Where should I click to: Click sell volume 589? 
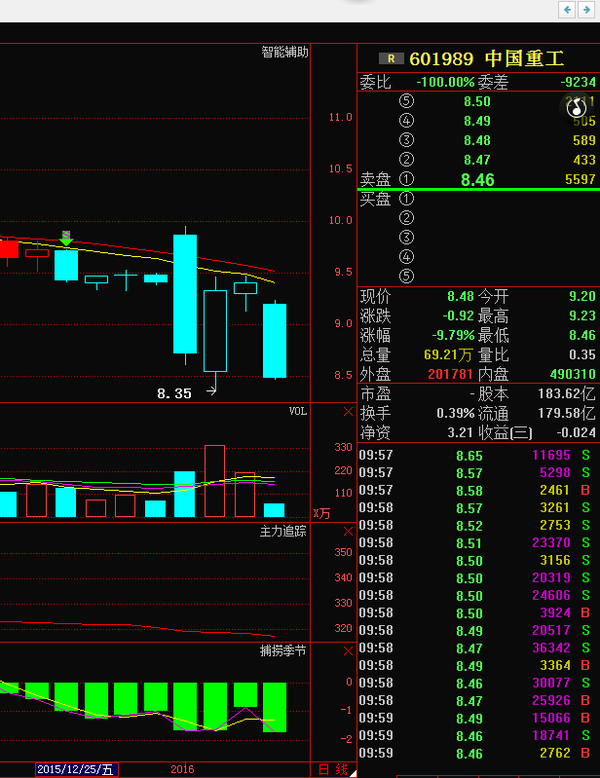(x=584, y=140)
